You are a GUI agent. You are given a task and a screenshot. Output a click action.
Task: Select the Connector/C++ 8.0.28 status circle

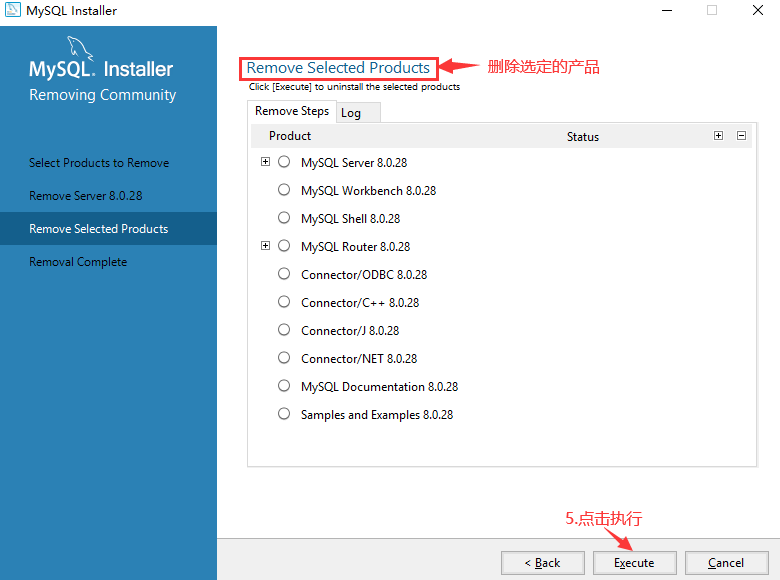284,301
